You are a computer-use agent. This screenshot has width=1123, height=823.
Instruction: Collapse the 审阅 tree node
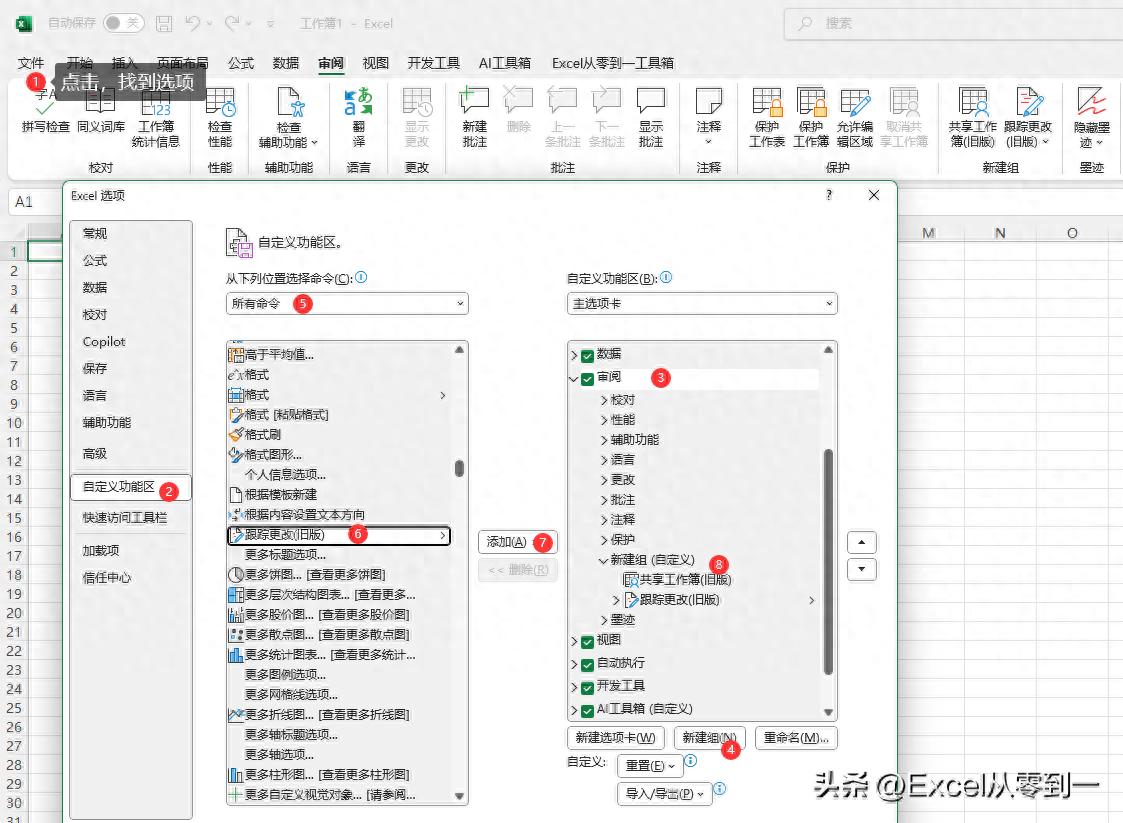(574, 378)
